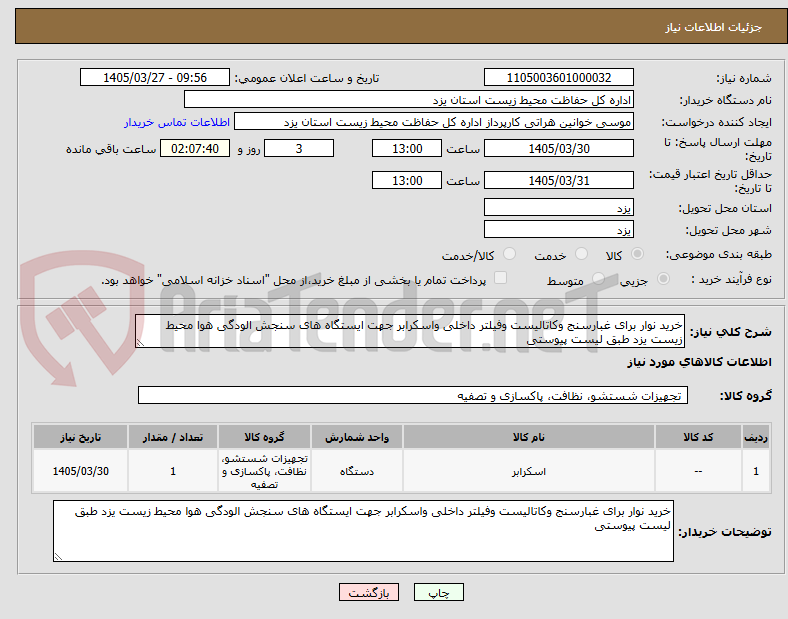
Task: Click the remaining time 02:07:40 field
Action: pyautogui.click(x=195, y=149)
